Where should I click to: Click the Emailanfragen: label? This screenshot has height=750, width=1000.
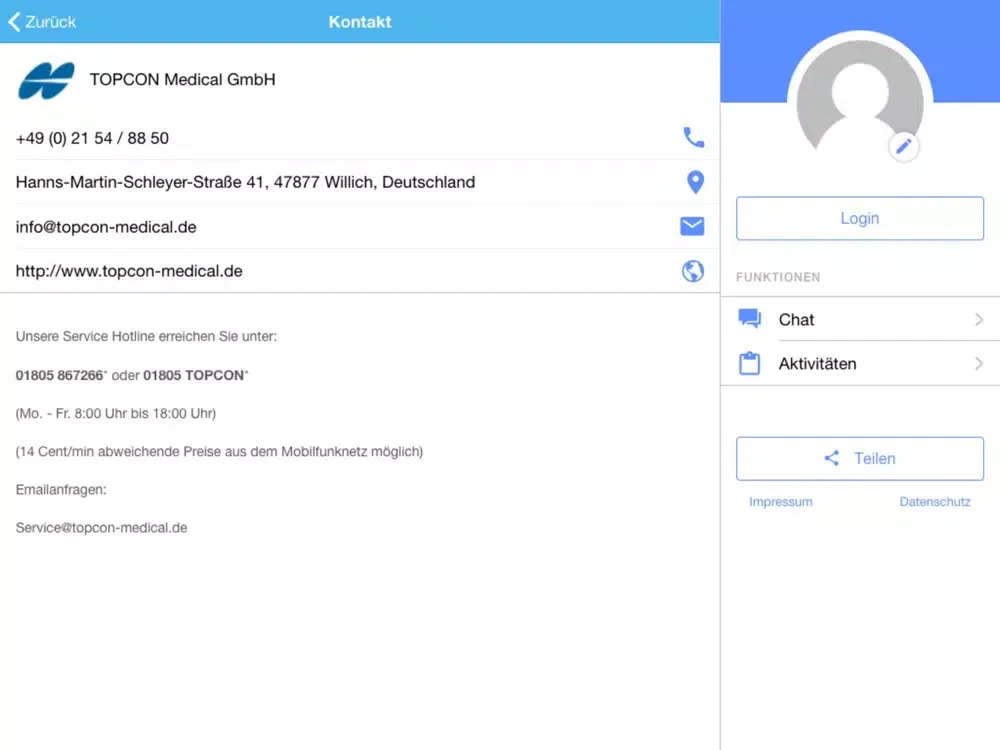tap(61, 490)
